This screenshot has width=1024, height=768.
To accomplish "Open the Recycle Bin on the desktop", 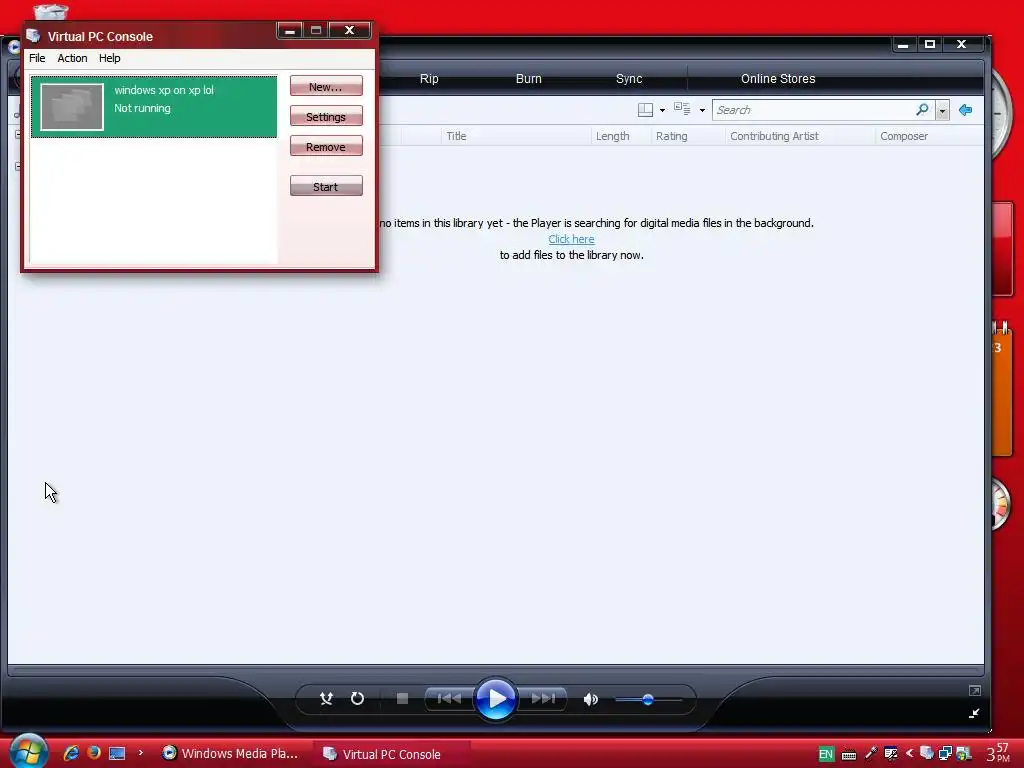I will [50, 10].
